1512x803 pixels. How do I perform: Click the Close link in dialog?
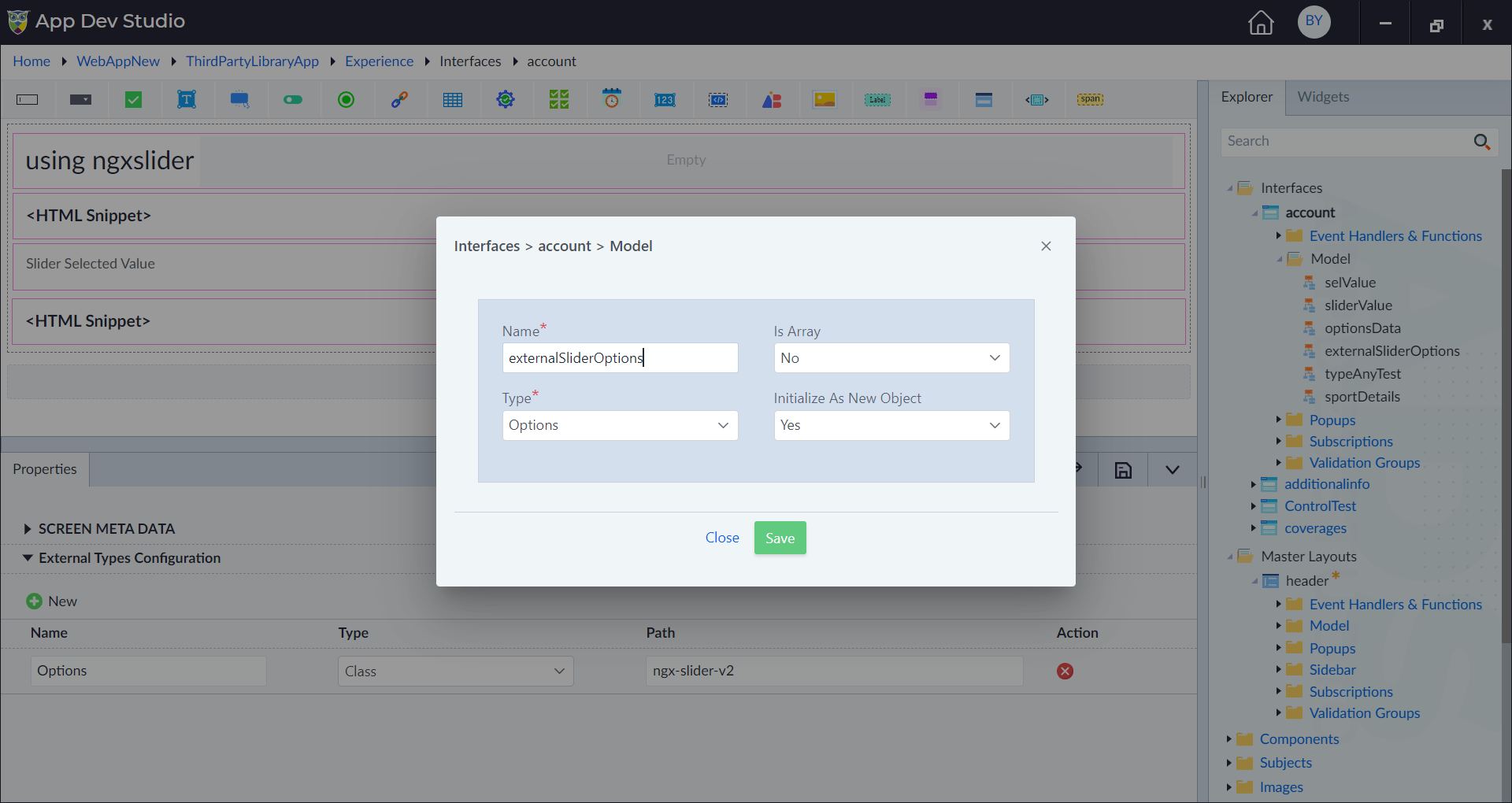[x=722, y=538]
